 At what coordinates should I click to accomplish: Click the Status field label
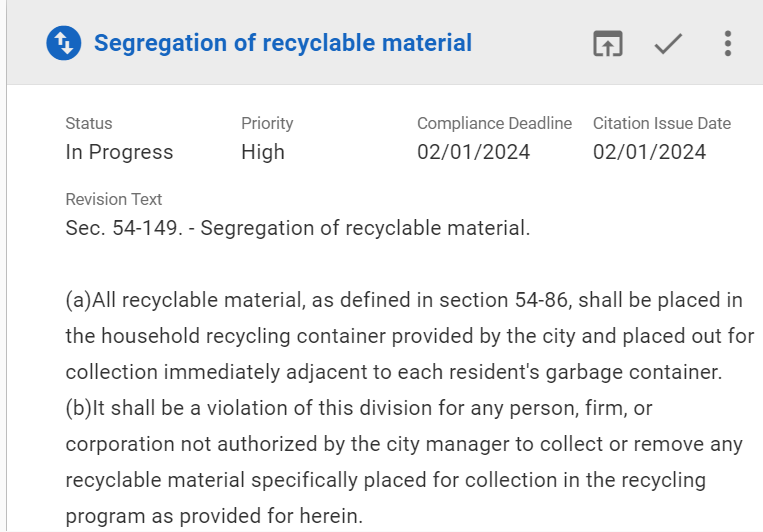pyautogui.click(x=89, y=124)
